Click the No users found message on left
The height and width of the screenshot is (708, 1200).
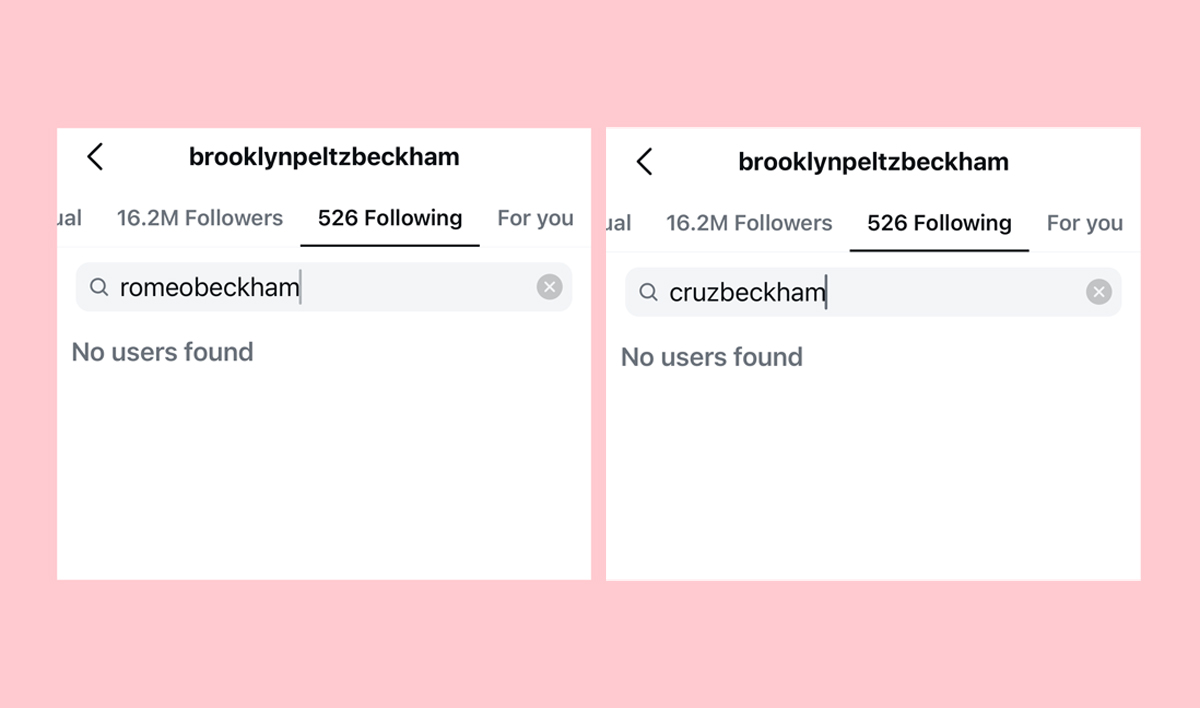pos(163,352)
